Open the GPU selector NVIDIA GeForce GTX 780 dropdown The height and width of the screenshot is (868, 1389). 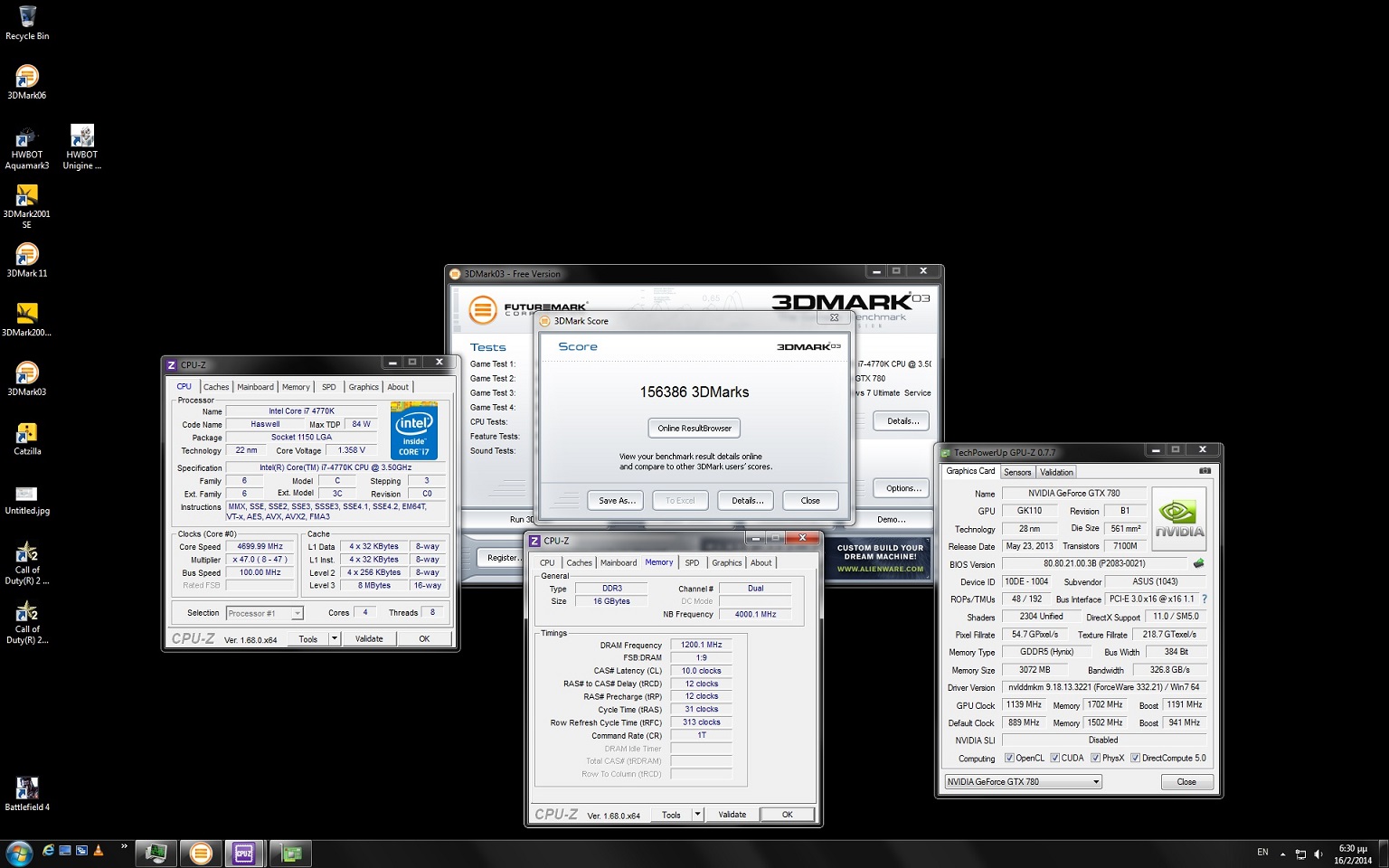(x=1023, y=782)
